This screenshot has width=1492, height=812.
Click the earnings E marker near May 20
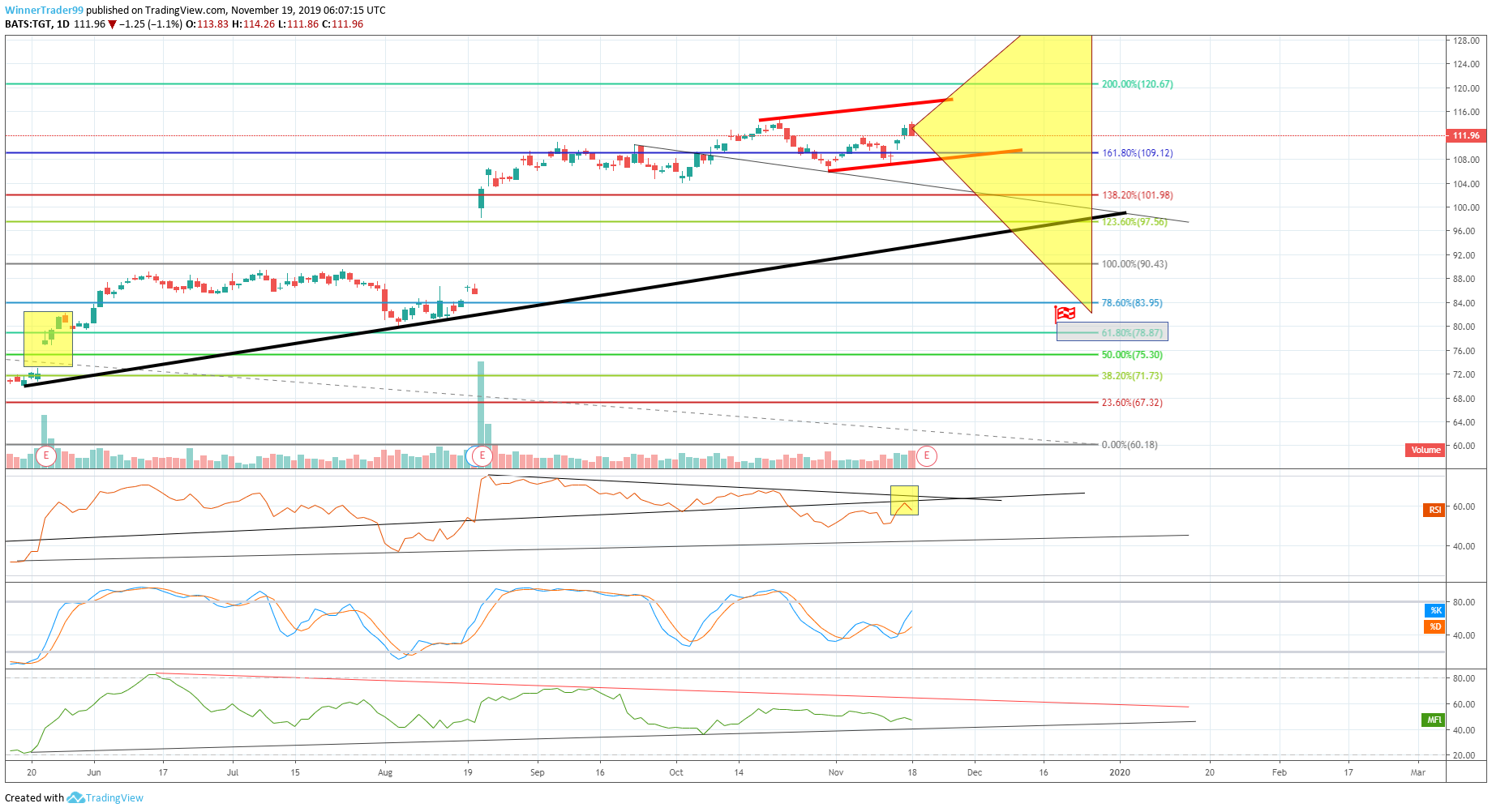pyautogui.click(x=47, y=456)
